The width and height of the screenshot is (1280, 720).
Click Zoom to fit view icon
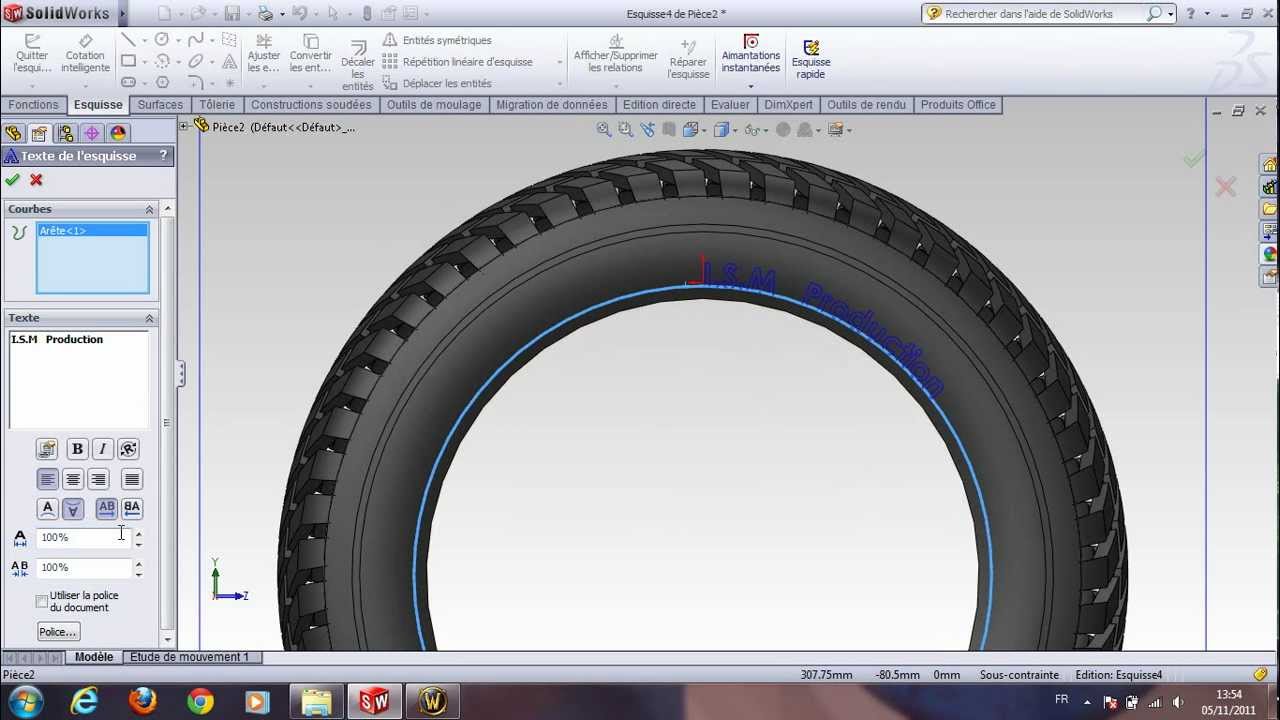coord(604,130)
